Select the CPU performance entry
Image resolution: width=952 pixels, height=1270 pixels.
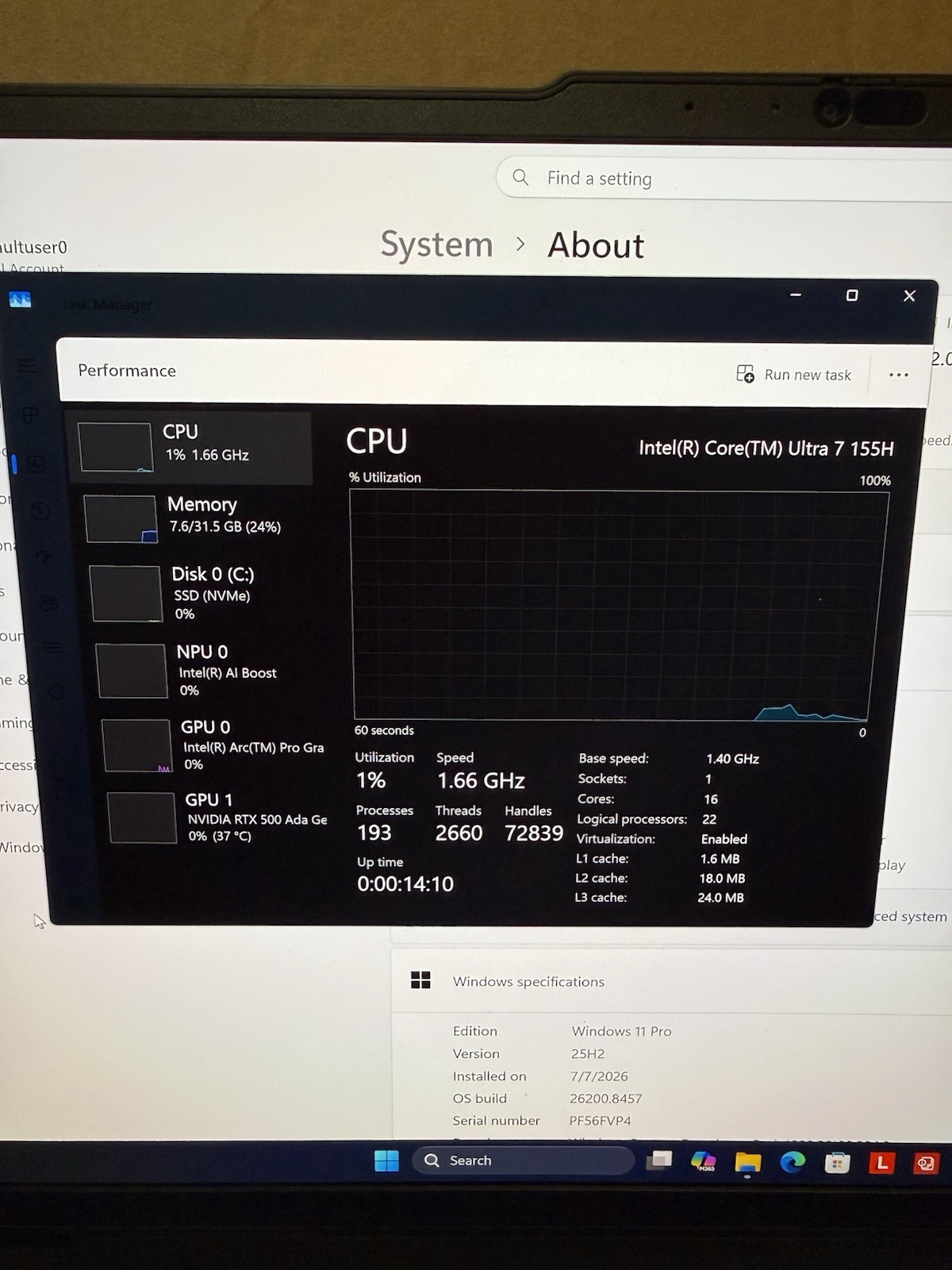point(190,447)
